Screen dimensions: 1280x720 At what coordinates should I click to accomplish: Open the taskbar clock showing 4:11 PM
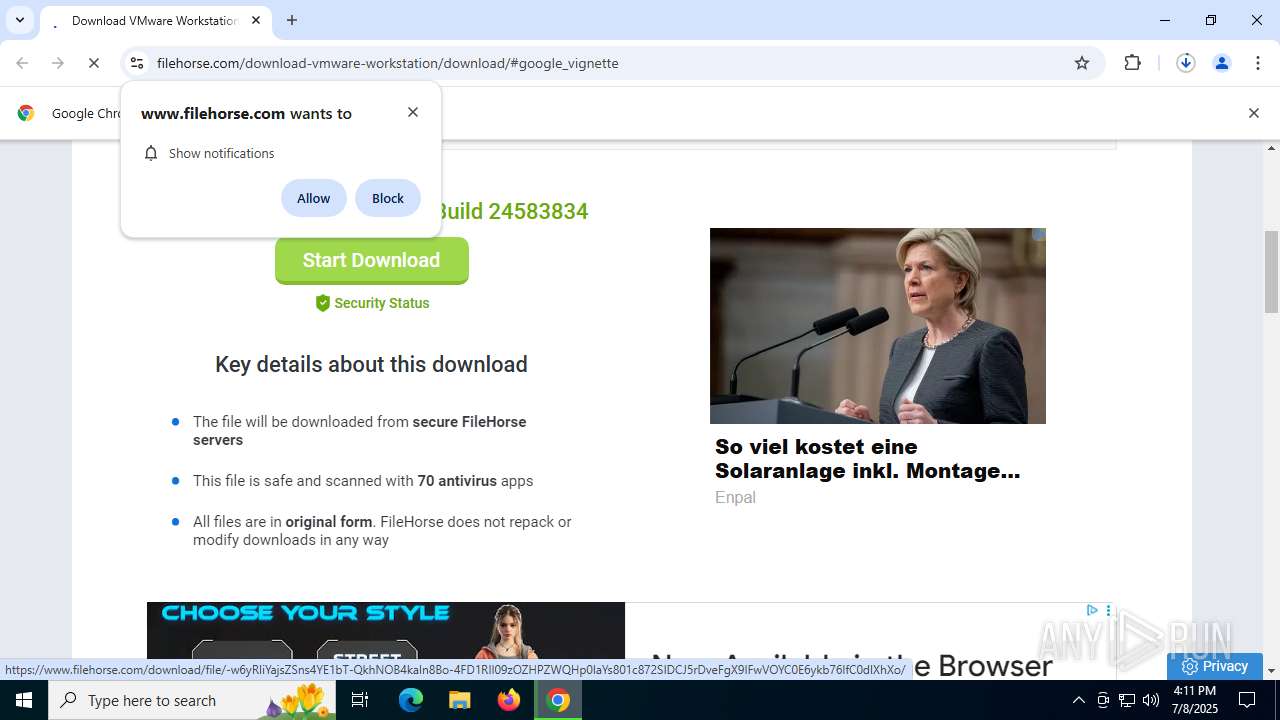tap(1194, 700)
